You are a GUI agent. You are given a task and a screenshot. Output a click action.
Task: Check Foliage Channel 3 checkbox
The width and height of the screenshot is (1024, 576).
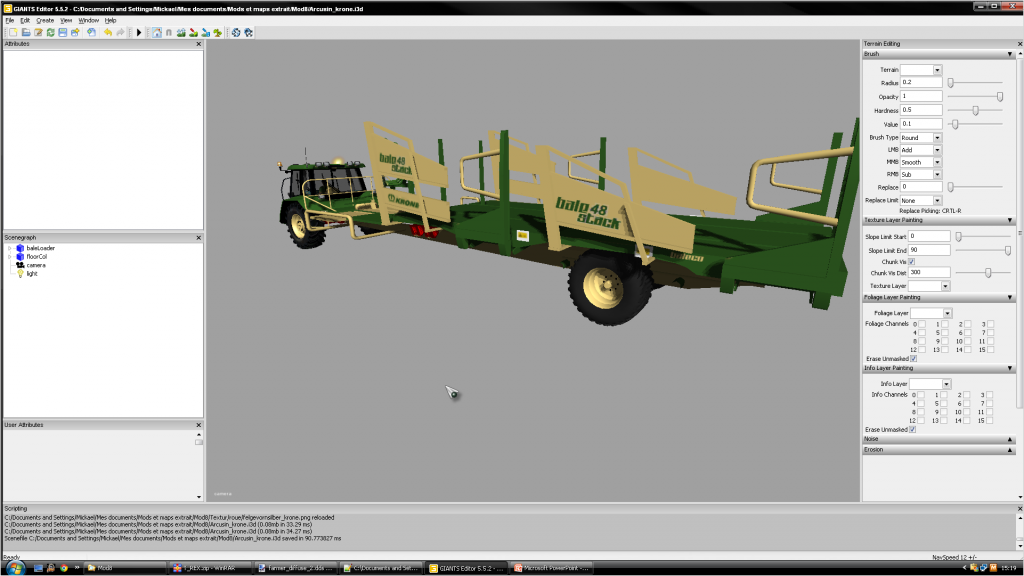991,324
